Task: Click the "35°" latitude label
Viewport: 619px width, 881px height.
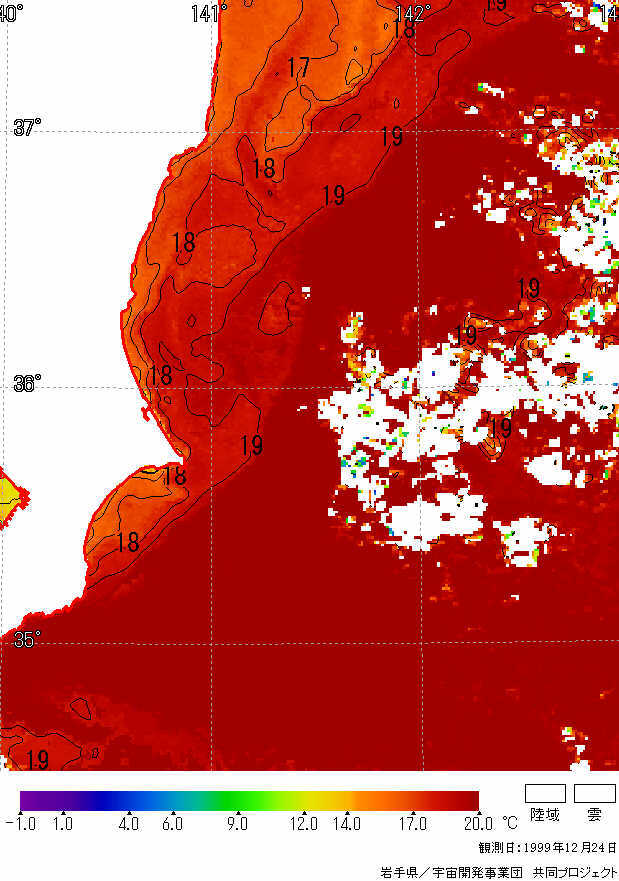Action: click(28, 639)
